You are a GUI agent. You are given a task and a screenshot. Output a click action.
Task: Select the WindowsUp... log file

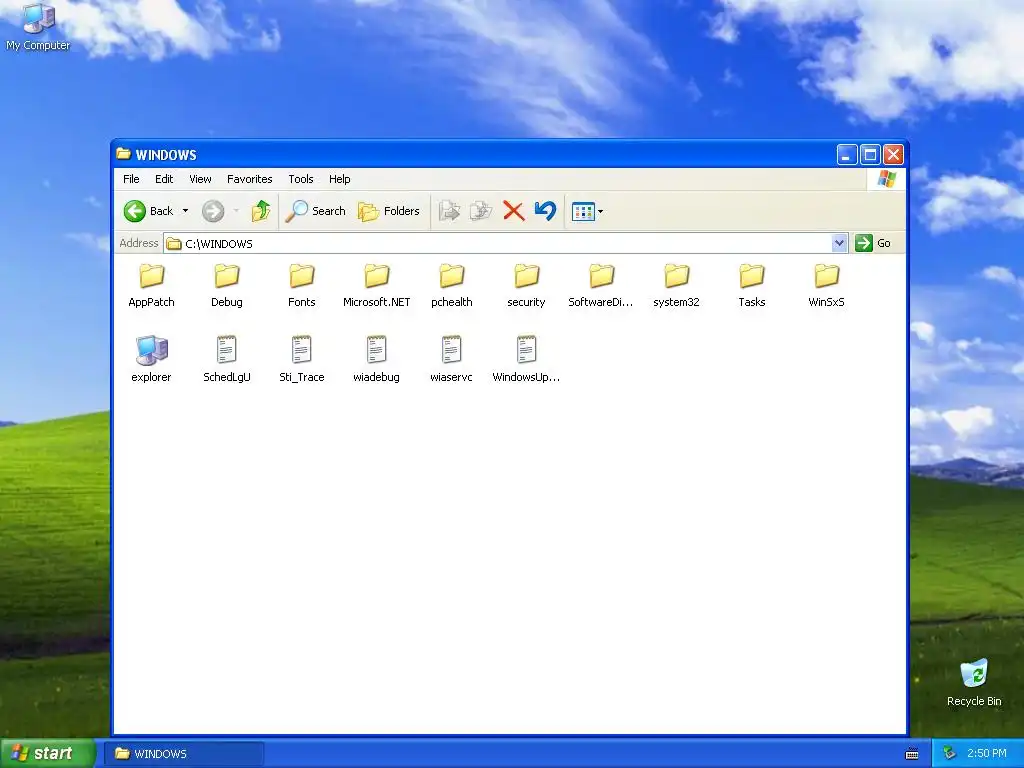(526, 359)
